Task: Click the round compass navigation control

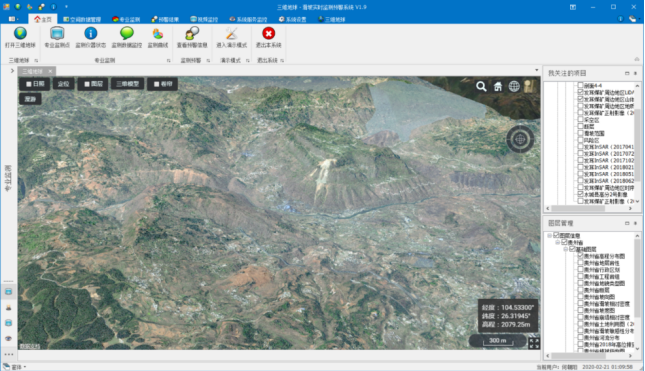Action: (x=520, y=139)
